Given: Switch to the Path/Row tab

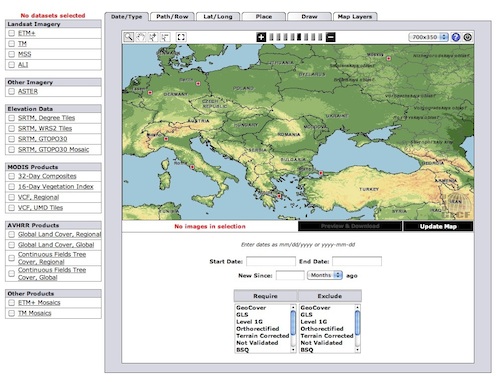Looking at the screenshot, I should [x=172, y=17].
